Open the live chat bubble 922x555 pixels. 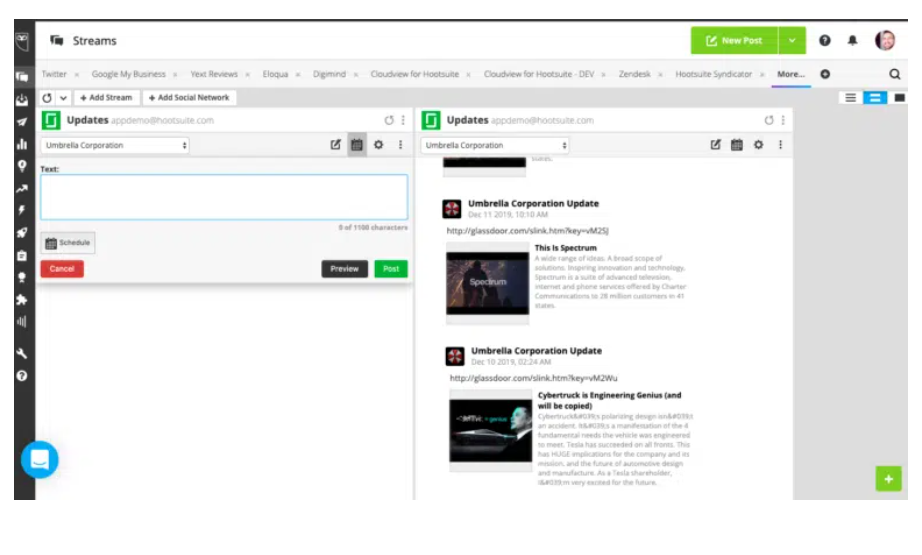[39, 460]
